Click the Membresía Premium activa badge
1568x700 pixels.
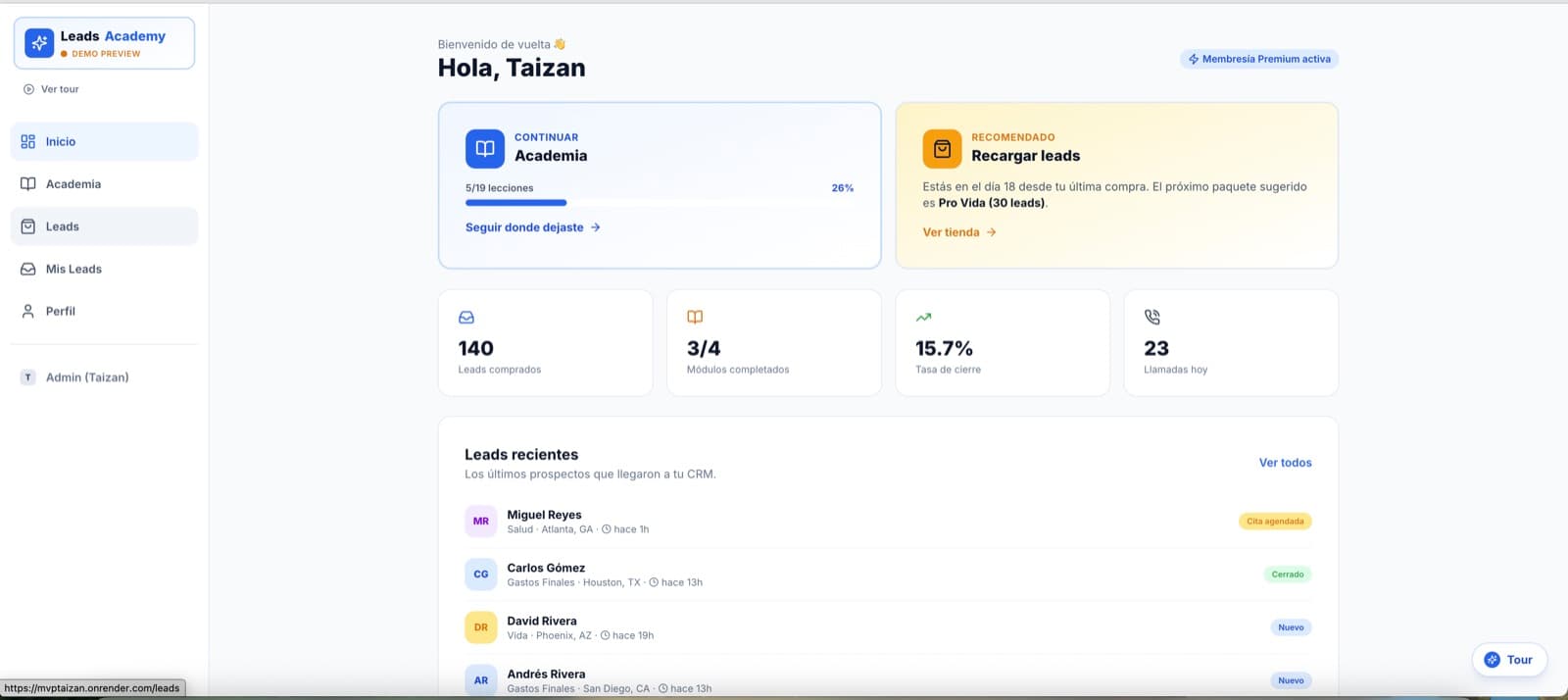click(1259, 60)
